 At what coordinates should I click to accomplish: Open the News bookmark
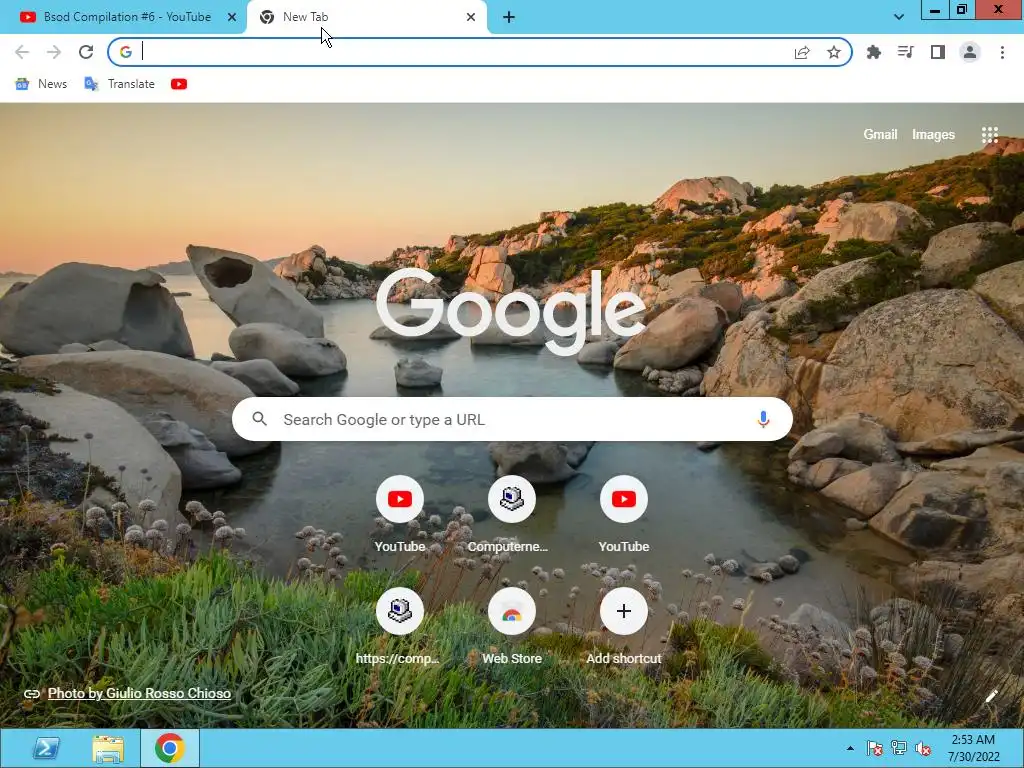41,84
